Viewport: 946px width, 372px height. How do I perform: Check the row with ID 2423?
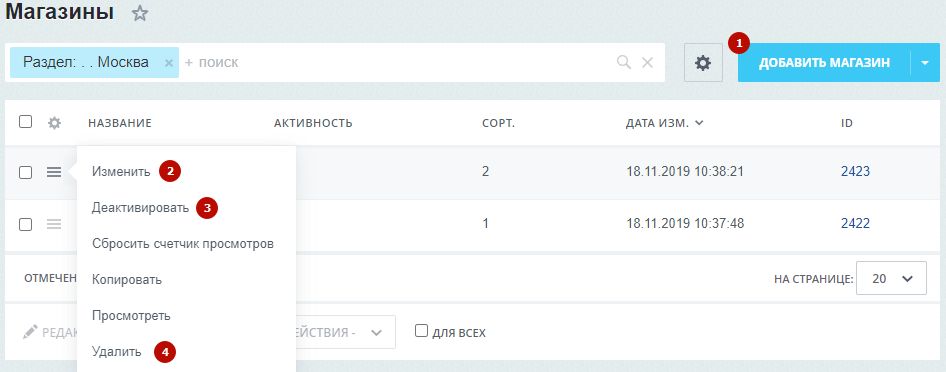point(25,172)
